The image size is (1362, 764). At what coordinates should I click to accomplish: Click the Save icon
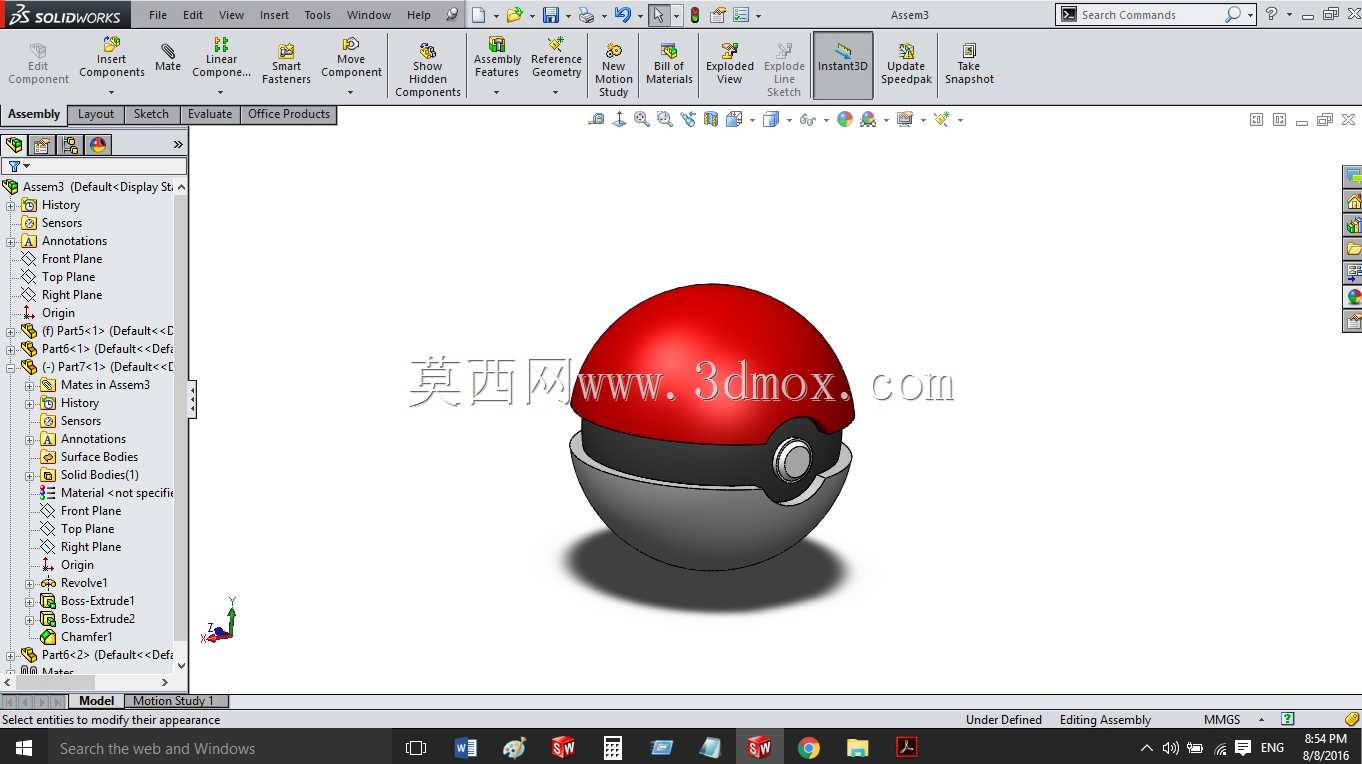[550, 15]
